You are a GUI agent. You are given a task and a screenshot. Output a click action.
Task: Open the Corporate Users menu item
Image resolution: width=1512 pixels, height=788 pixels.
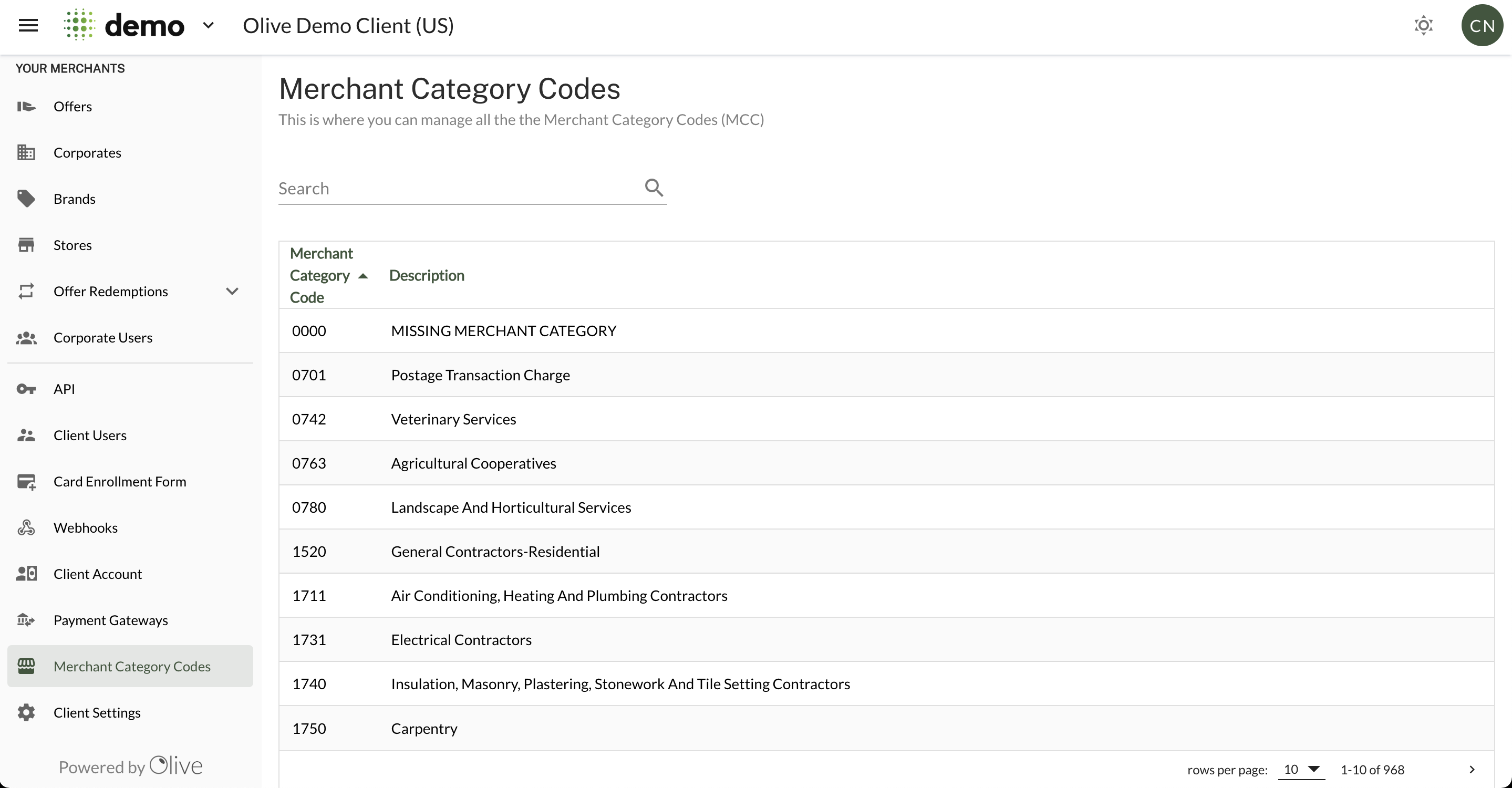point(130,337)
